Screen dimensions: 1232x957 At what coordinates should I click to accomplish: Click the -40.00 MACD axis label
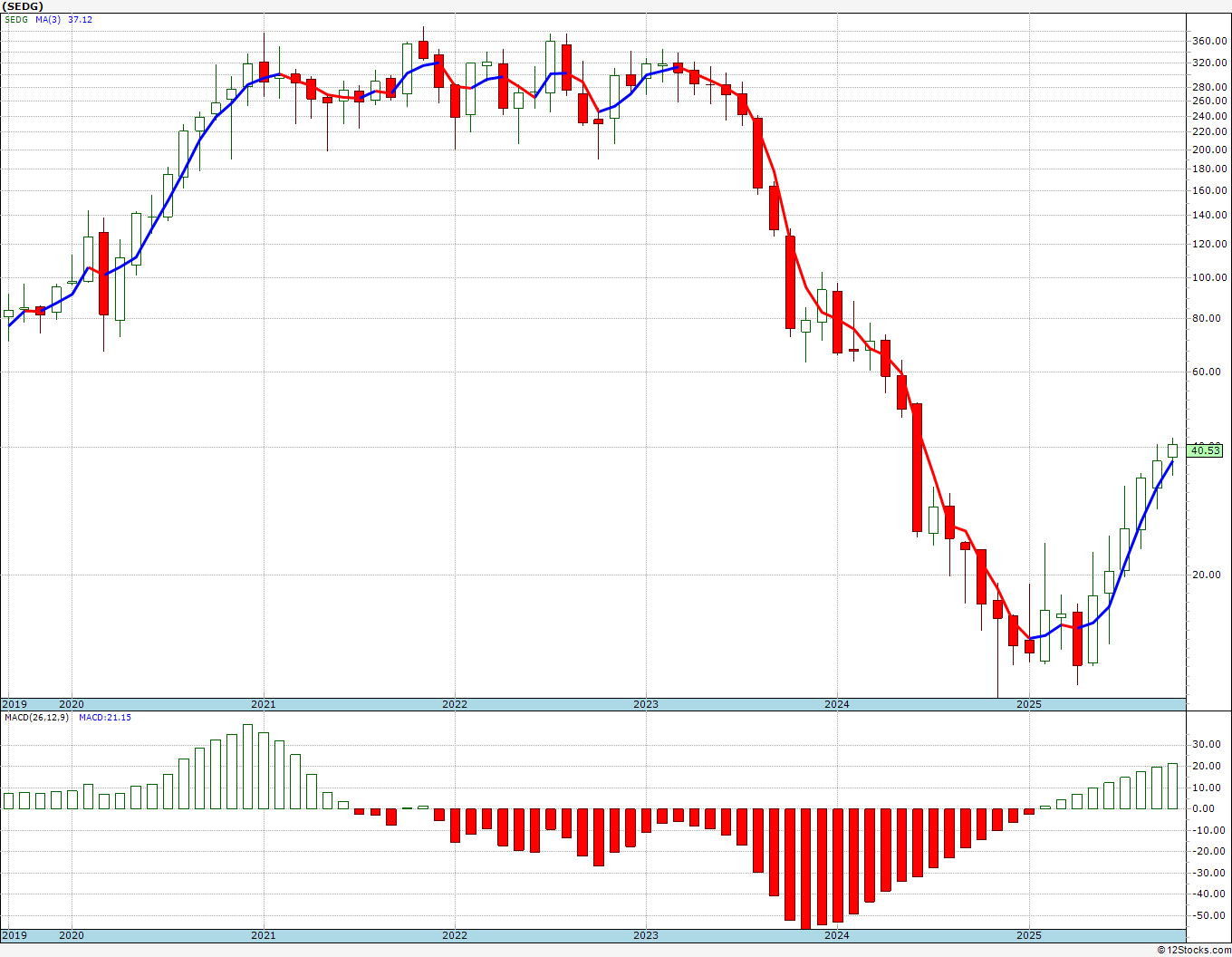(1210, 894)
